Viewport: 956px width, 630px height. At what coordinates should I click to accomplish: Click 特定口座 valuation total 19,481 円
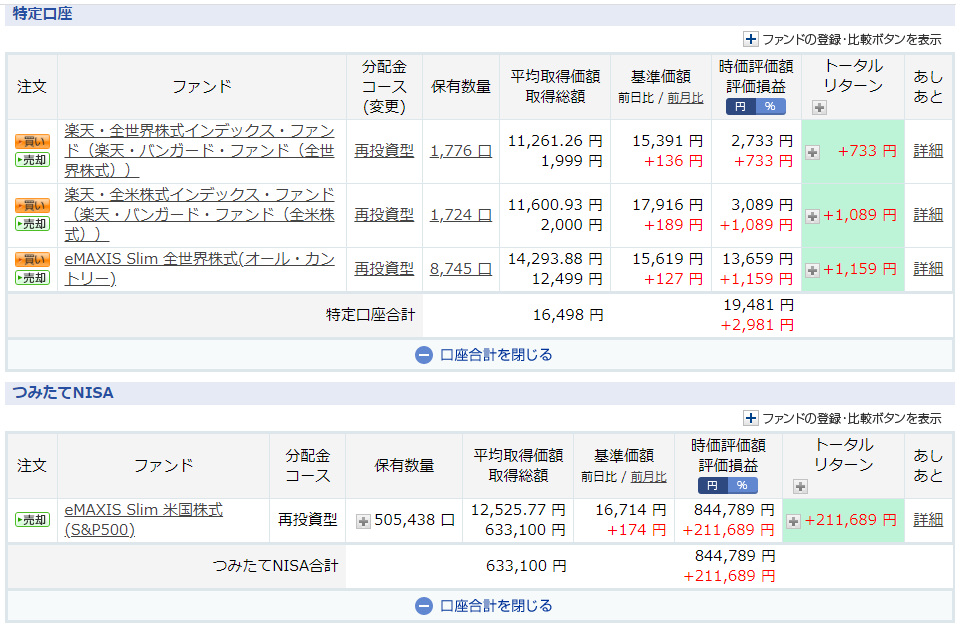pos(758,305)
